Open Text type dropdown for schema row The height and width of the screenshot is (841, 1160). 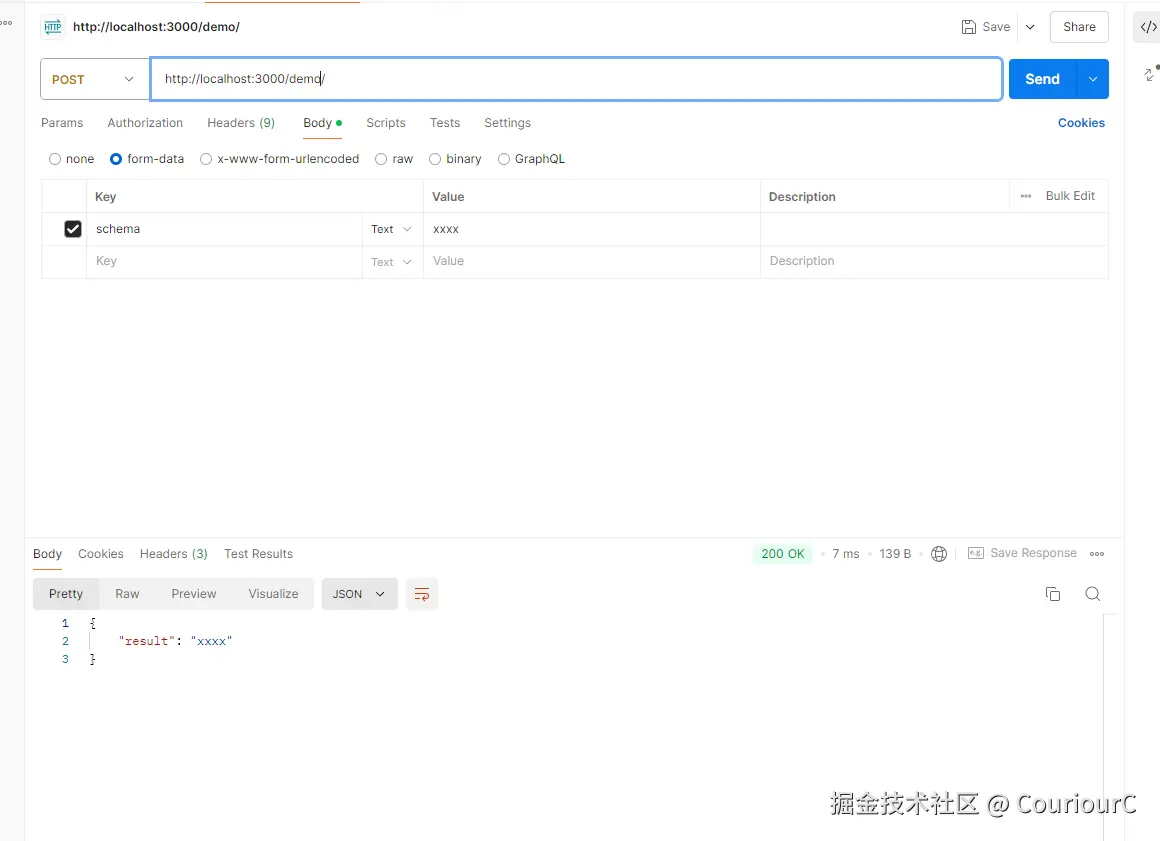click(391, 229)
